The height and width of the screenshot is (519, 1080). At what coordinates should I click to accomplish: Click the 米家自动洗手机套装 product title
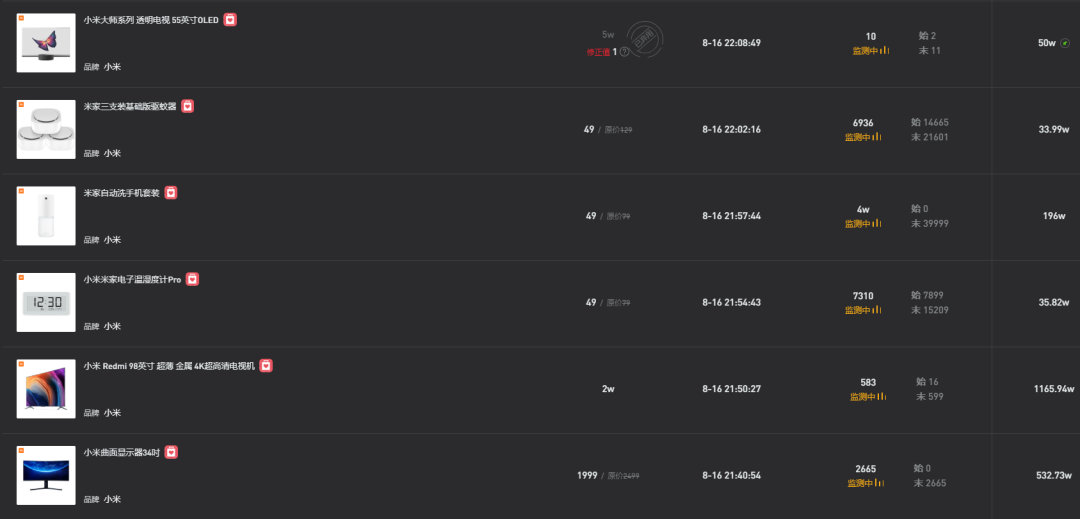(121, 193)
